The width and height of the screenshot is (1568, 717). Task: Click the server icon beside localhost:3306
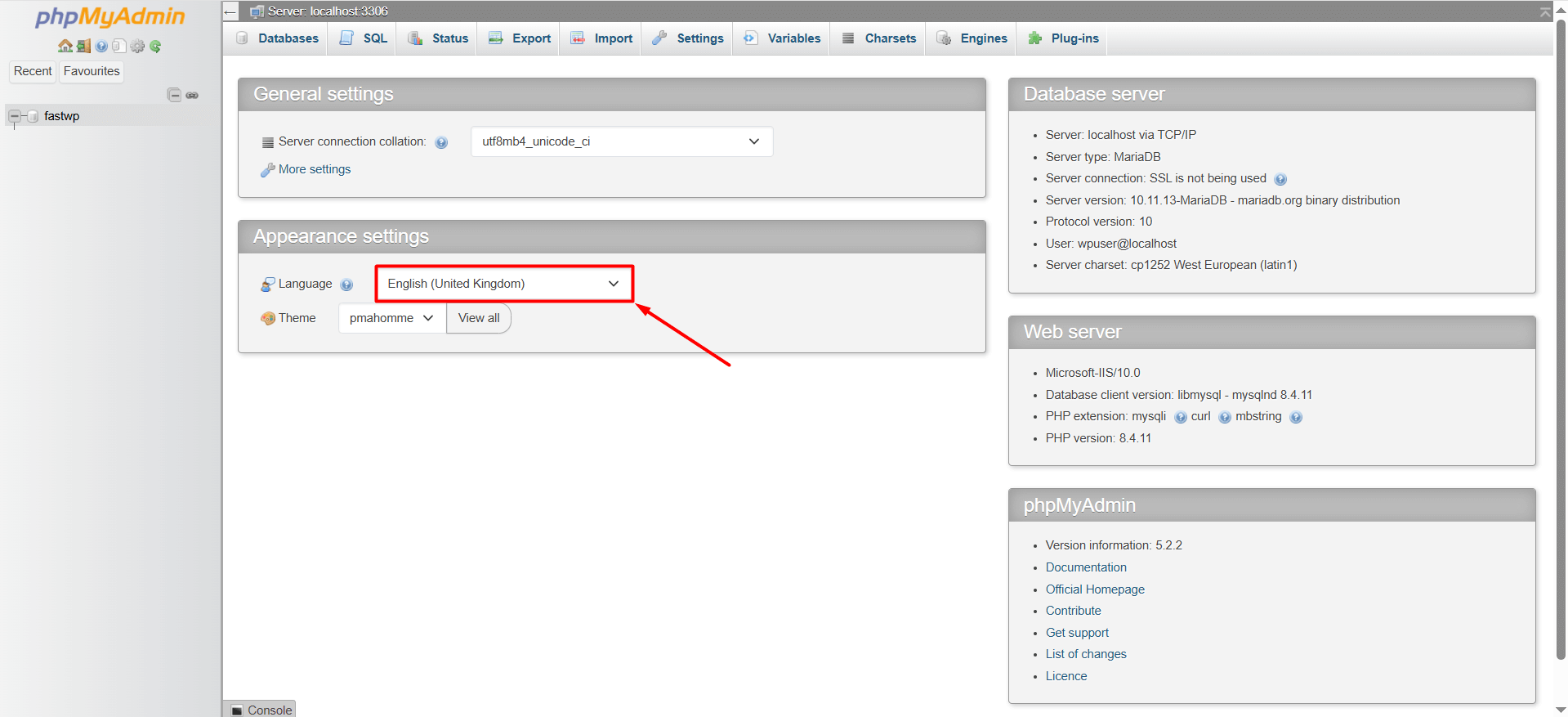coord(257,11)
